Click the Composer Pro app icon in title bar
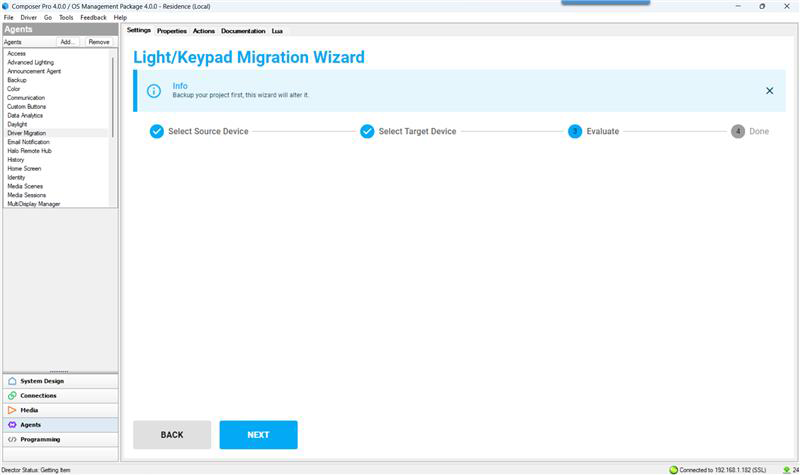This screenshot has height=475, width=800. [6, 6]
